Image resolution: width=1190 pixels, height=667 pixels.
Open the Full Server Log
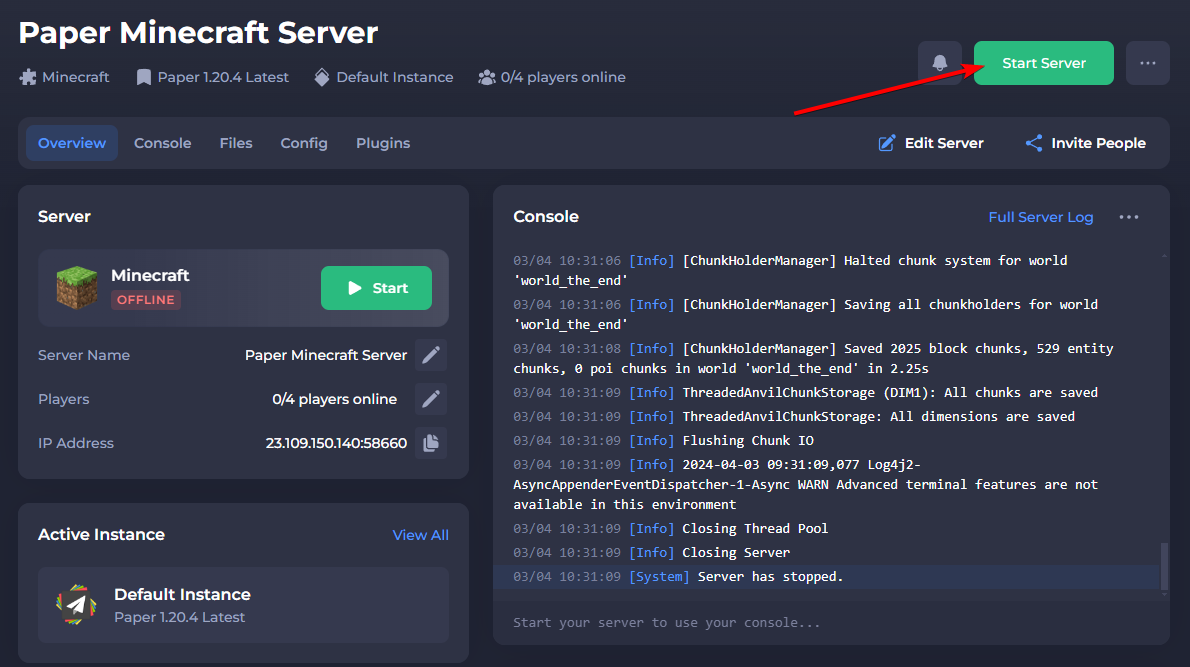tap(1040, 217)
